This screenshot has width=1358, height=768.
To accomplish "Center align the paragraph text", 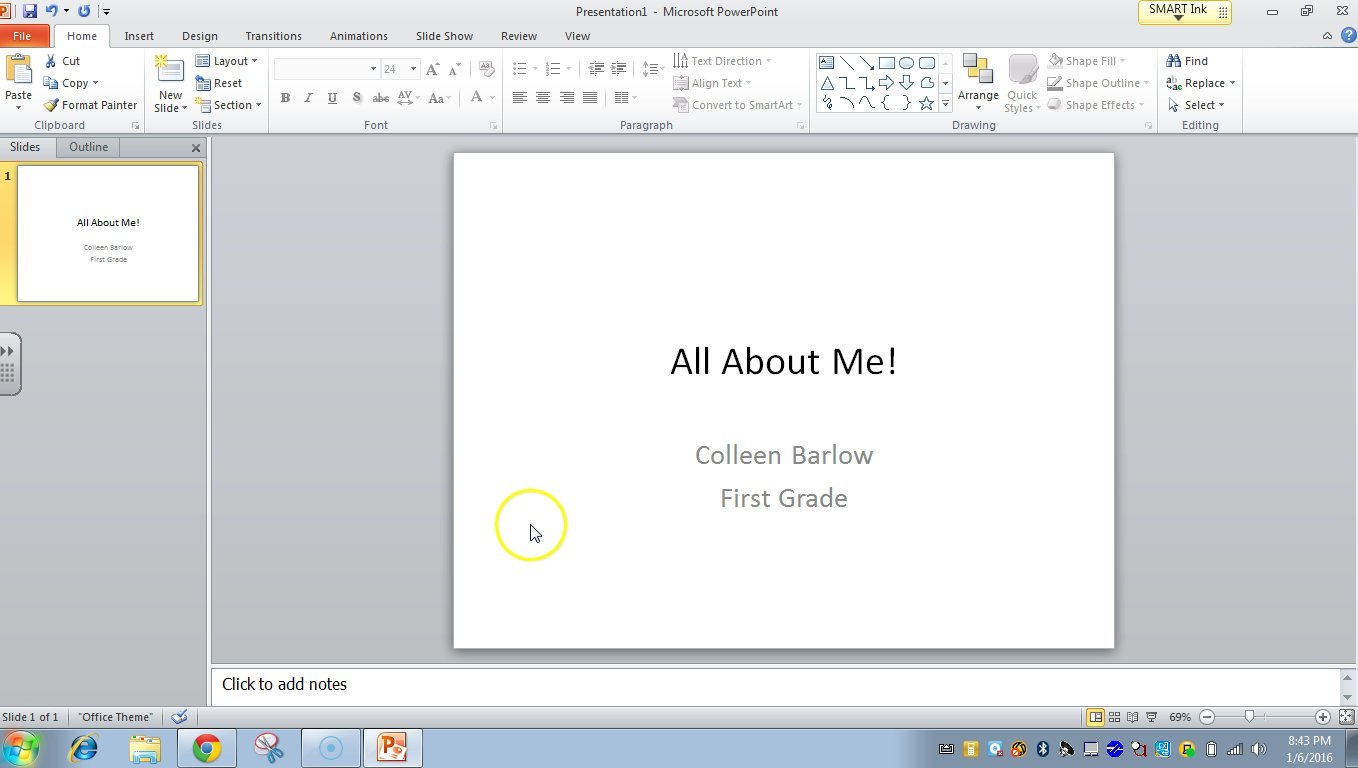I will (x=543, y=98).
